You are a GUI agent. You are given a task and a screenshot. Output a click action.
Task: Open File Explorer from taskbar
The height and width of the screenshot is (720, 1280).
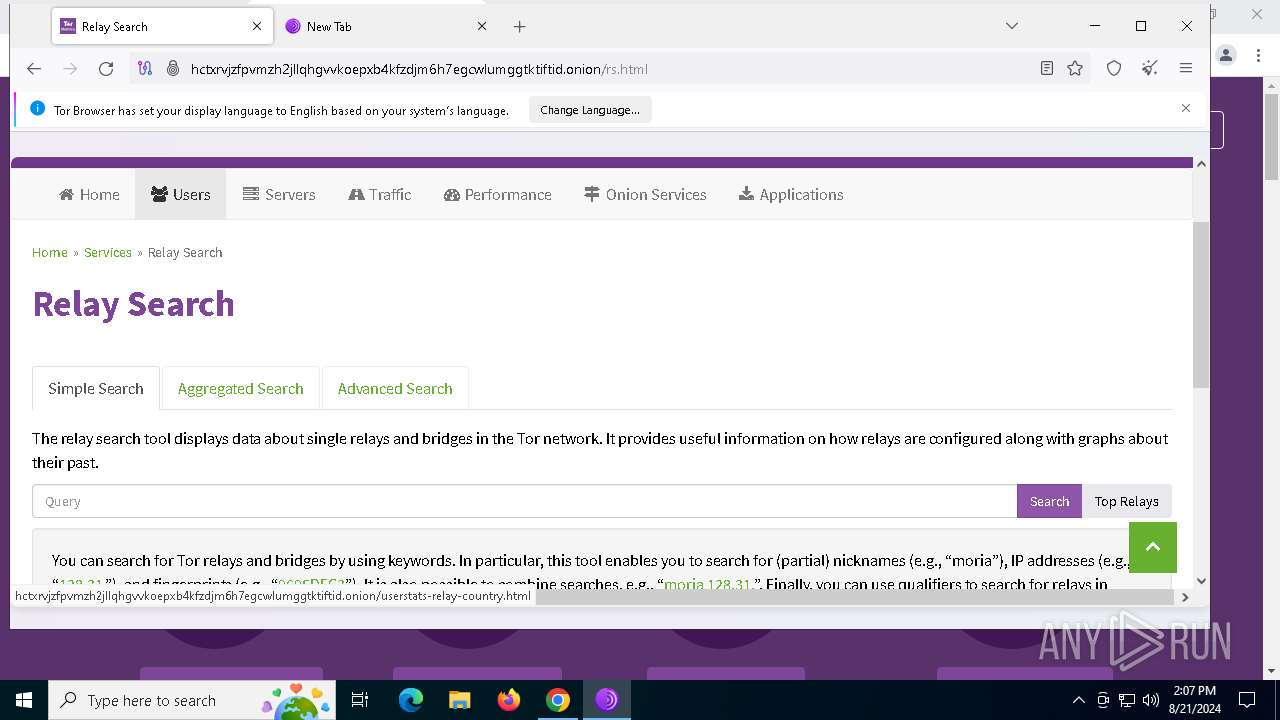click(x=459, y=700)
